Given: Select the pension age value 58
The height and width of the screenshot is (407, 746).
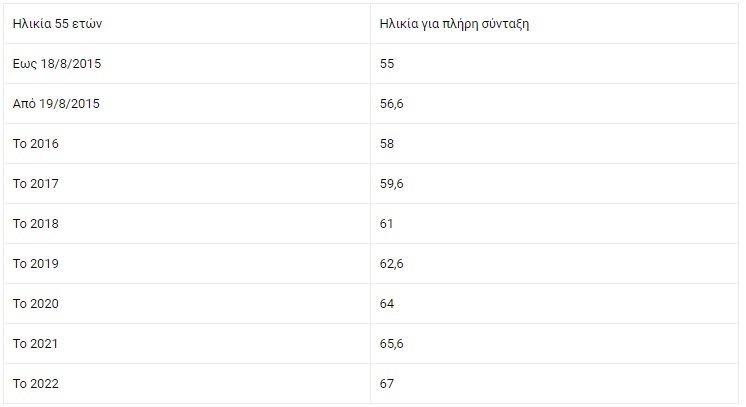Looking at the screenshot, I should click(388, 144).
